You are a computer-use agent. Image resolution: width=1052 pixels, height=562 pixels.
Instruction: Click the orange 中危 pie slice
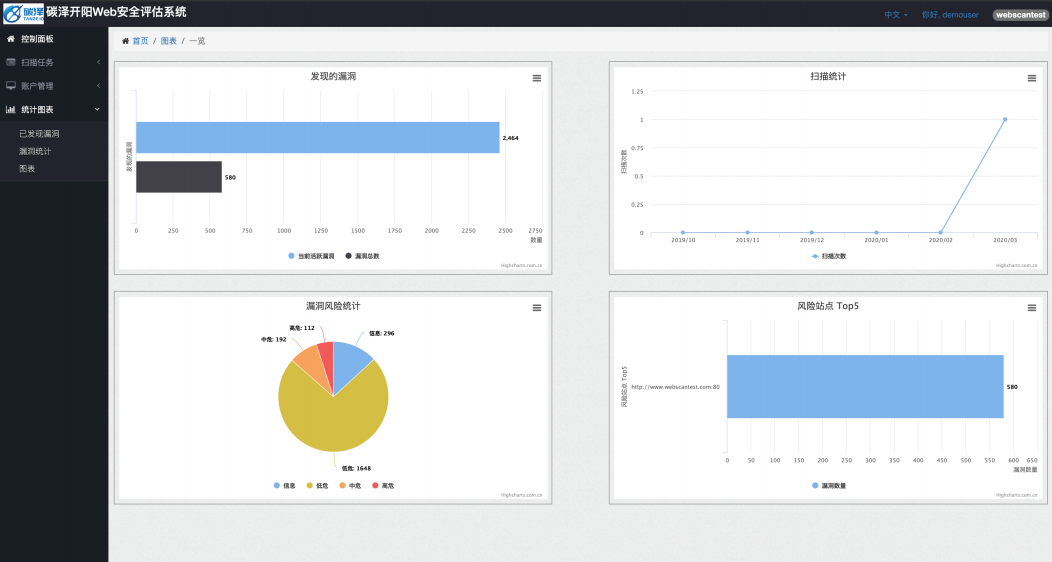[x=312, y=366]
